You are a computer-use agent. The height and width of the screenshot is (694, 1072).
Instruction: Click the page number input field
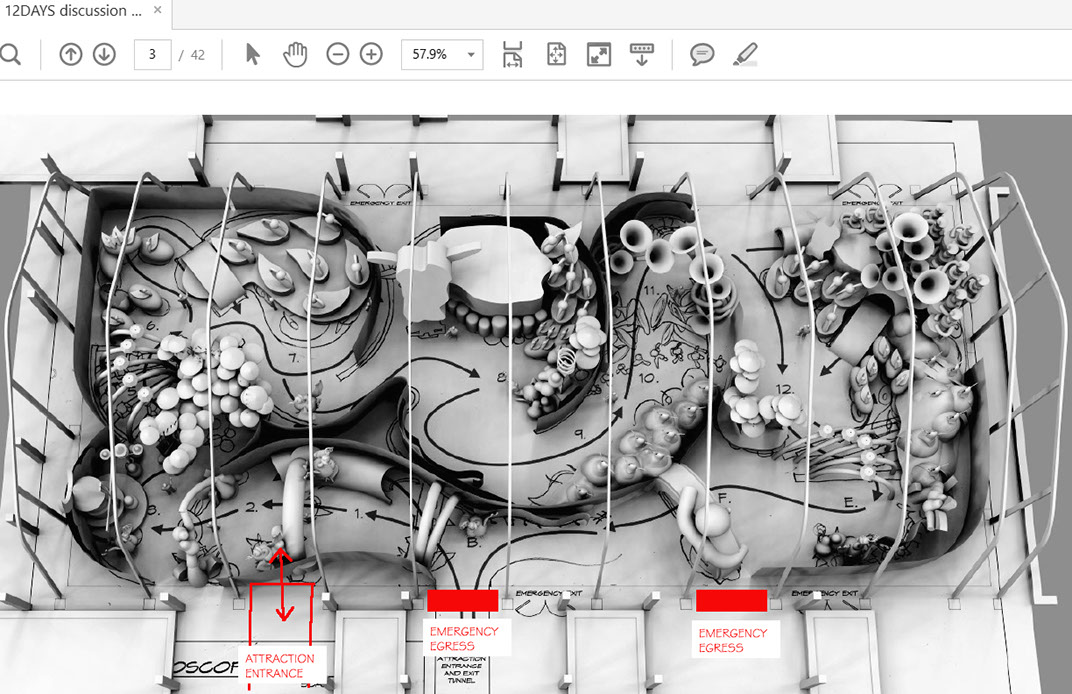[152, 55]
